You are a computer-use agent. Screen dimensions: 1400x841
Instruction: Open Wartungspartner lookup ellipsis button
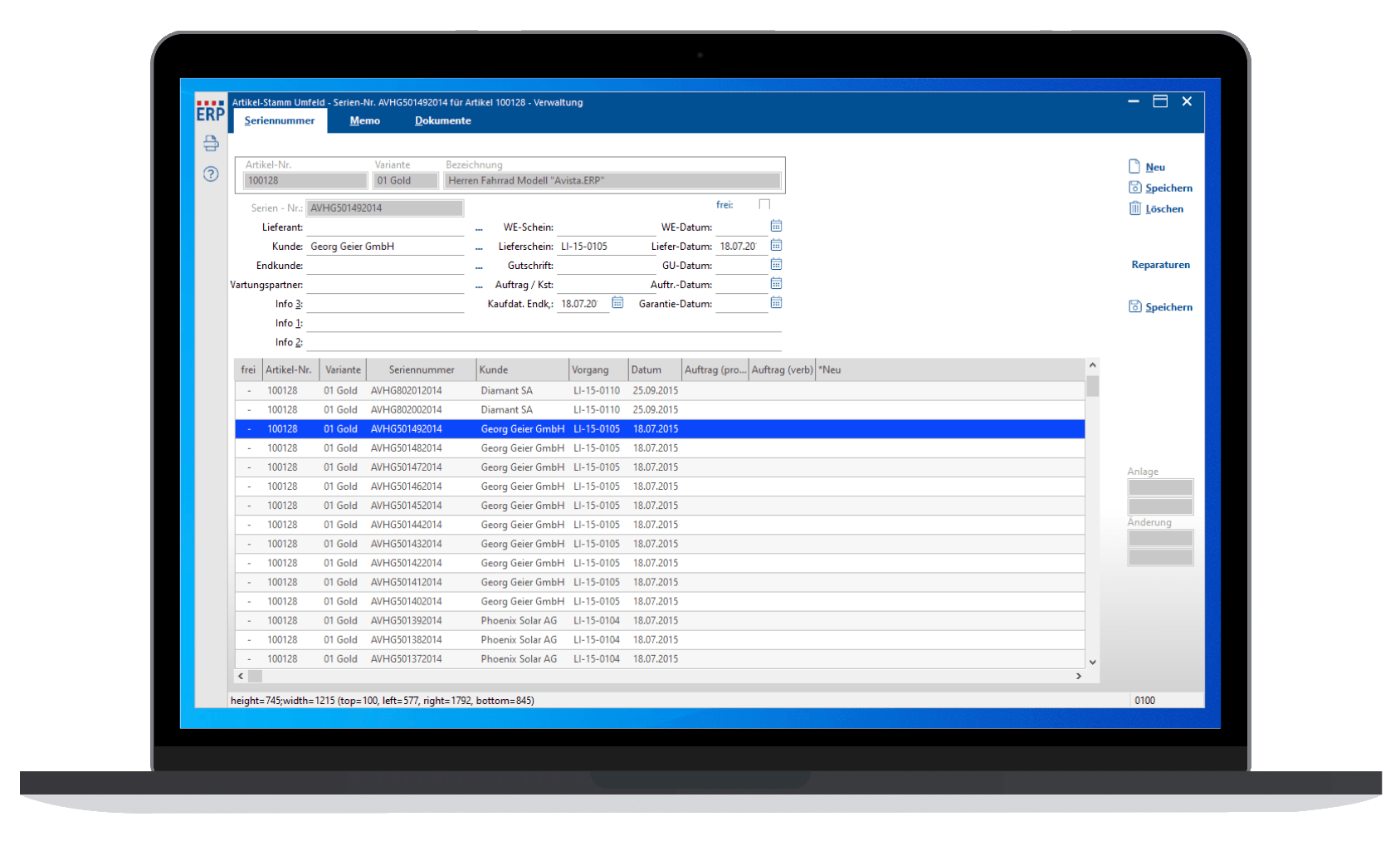click(479, 285)
